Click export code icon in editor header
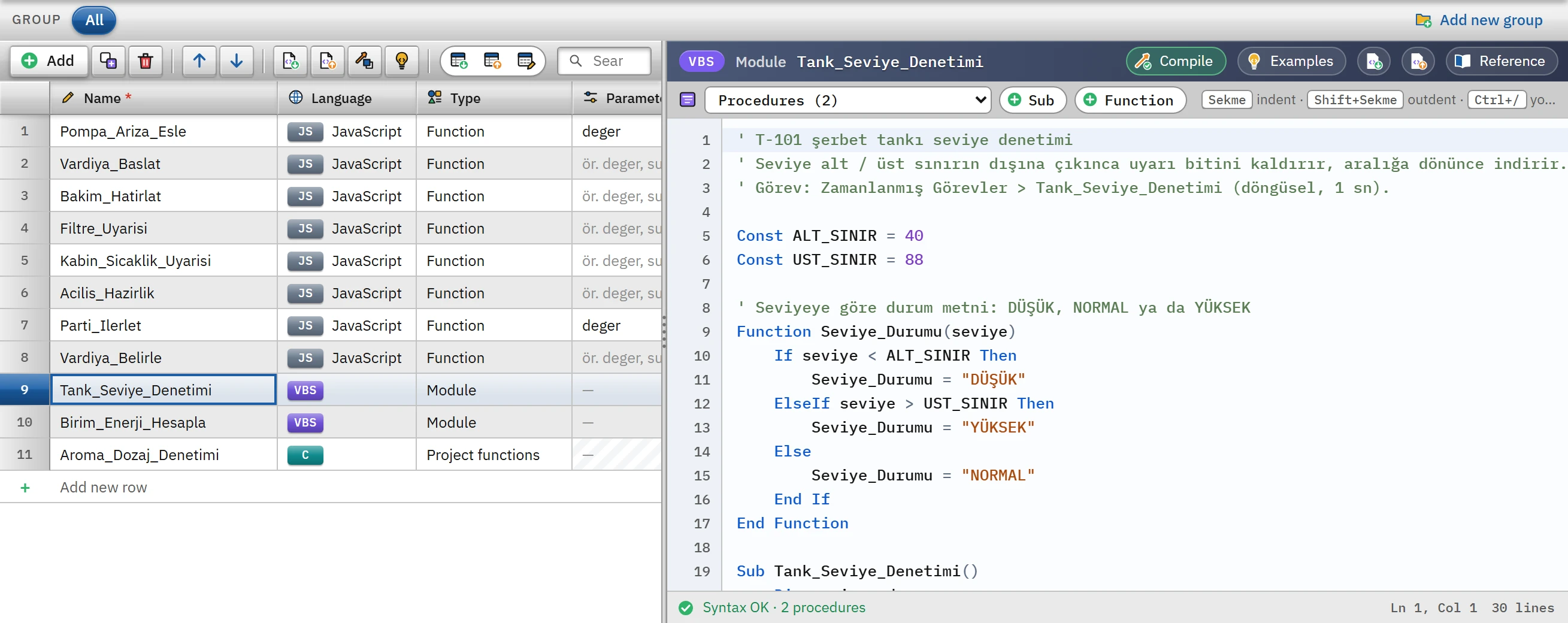 point(1418,61)
